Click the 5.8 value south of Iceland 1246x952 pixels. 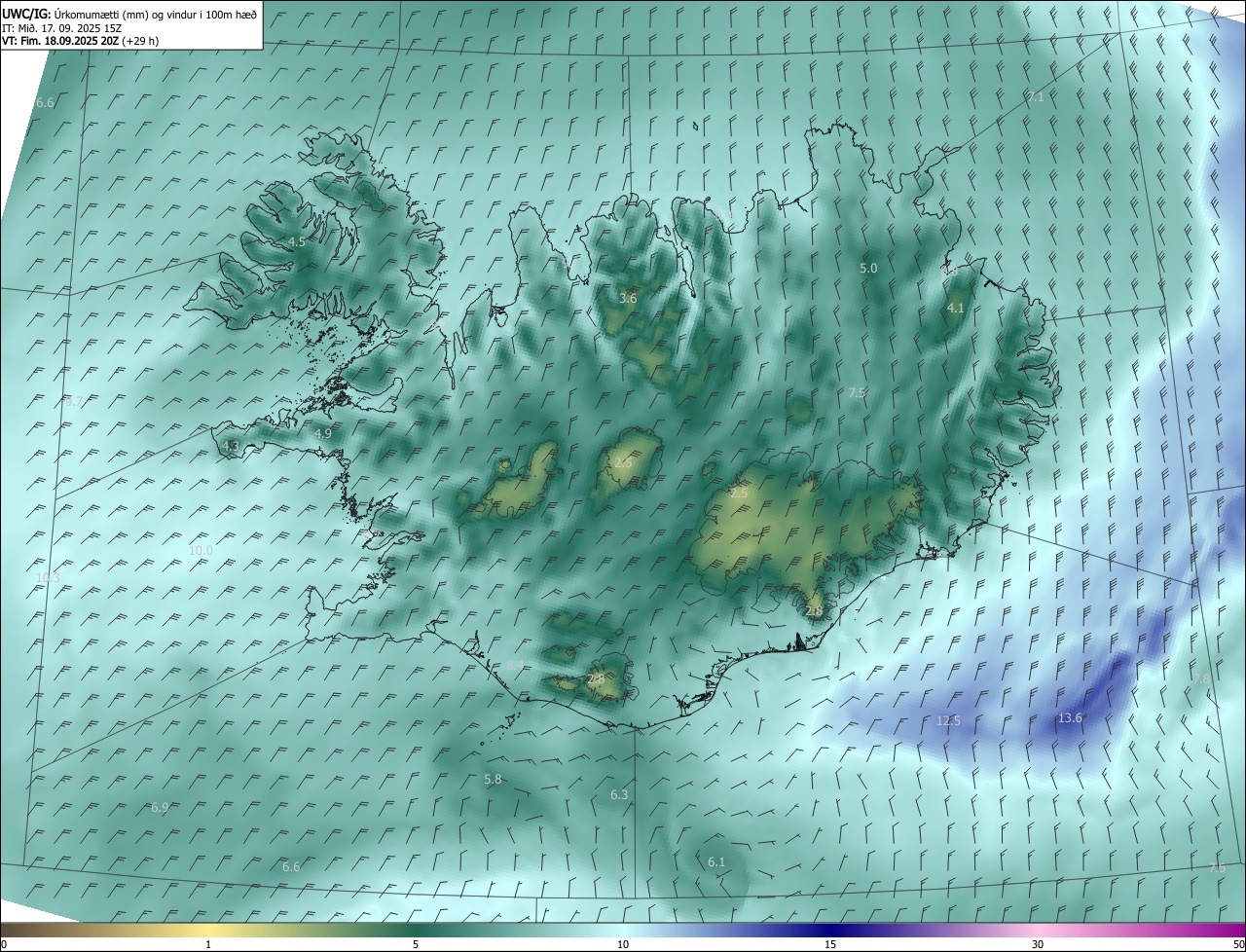pos(493,780)
